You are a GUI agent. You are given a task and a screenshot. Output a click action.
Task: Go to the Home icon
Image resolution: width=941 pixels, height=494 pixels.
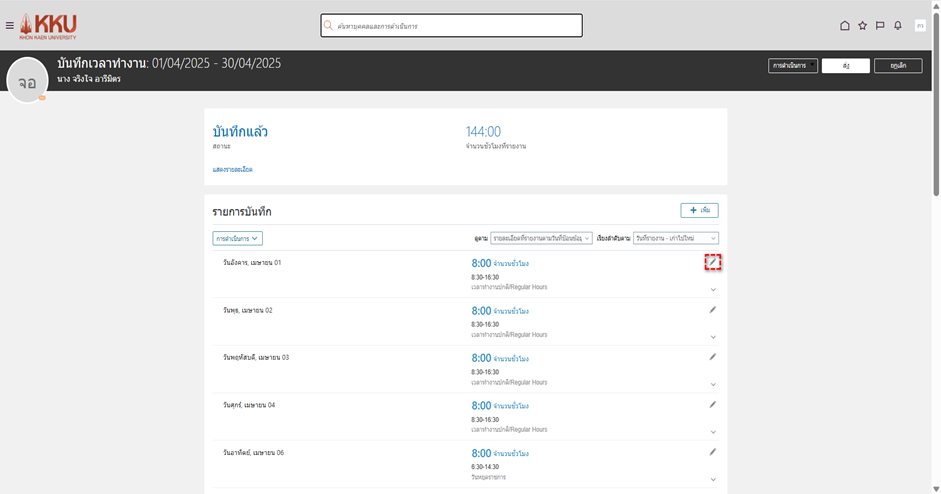pyautogui.click(x=845, y=26)
